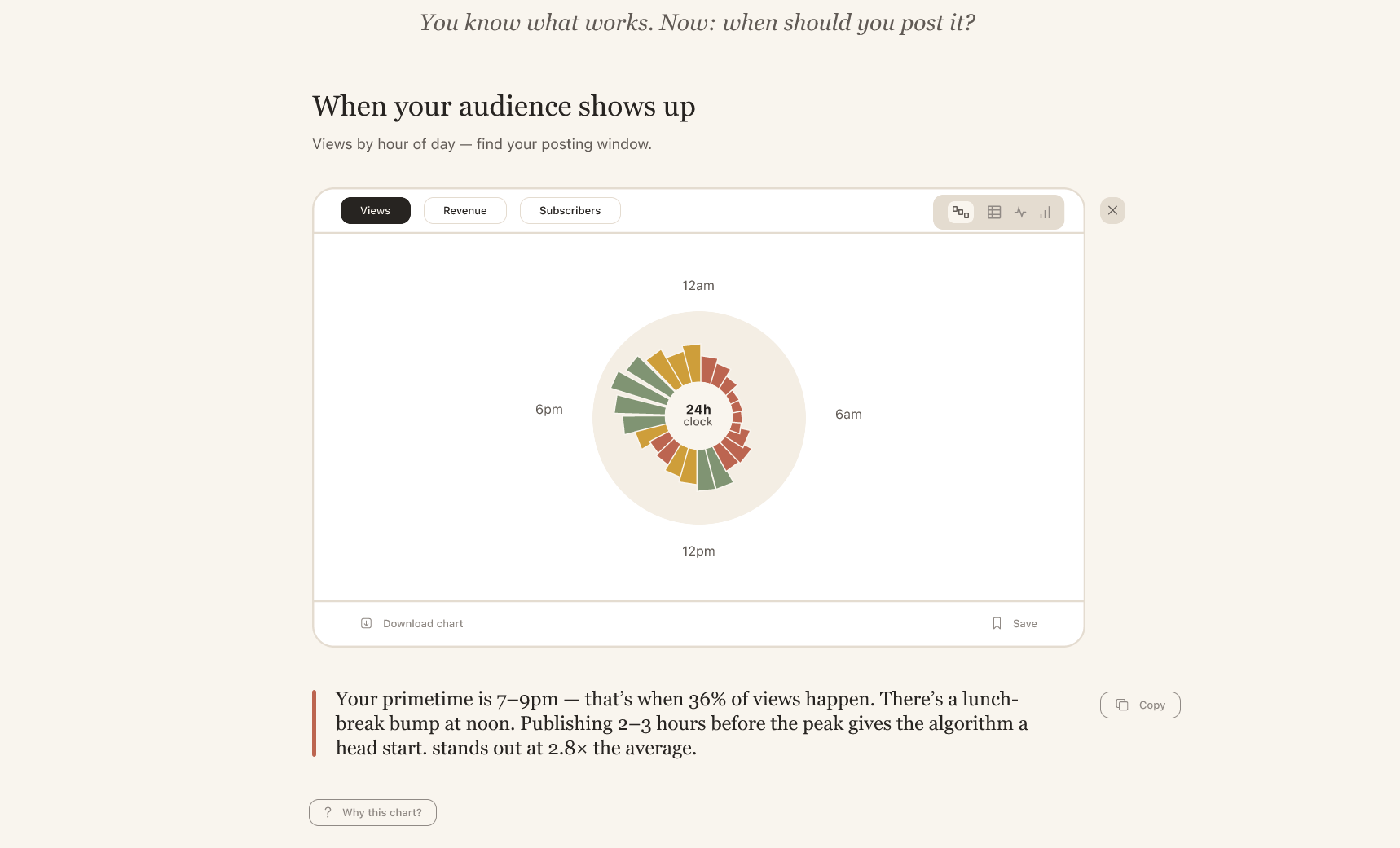The image size is (1400, 848).
Task: Switch to the table view icon
Action: pos(994,212)
